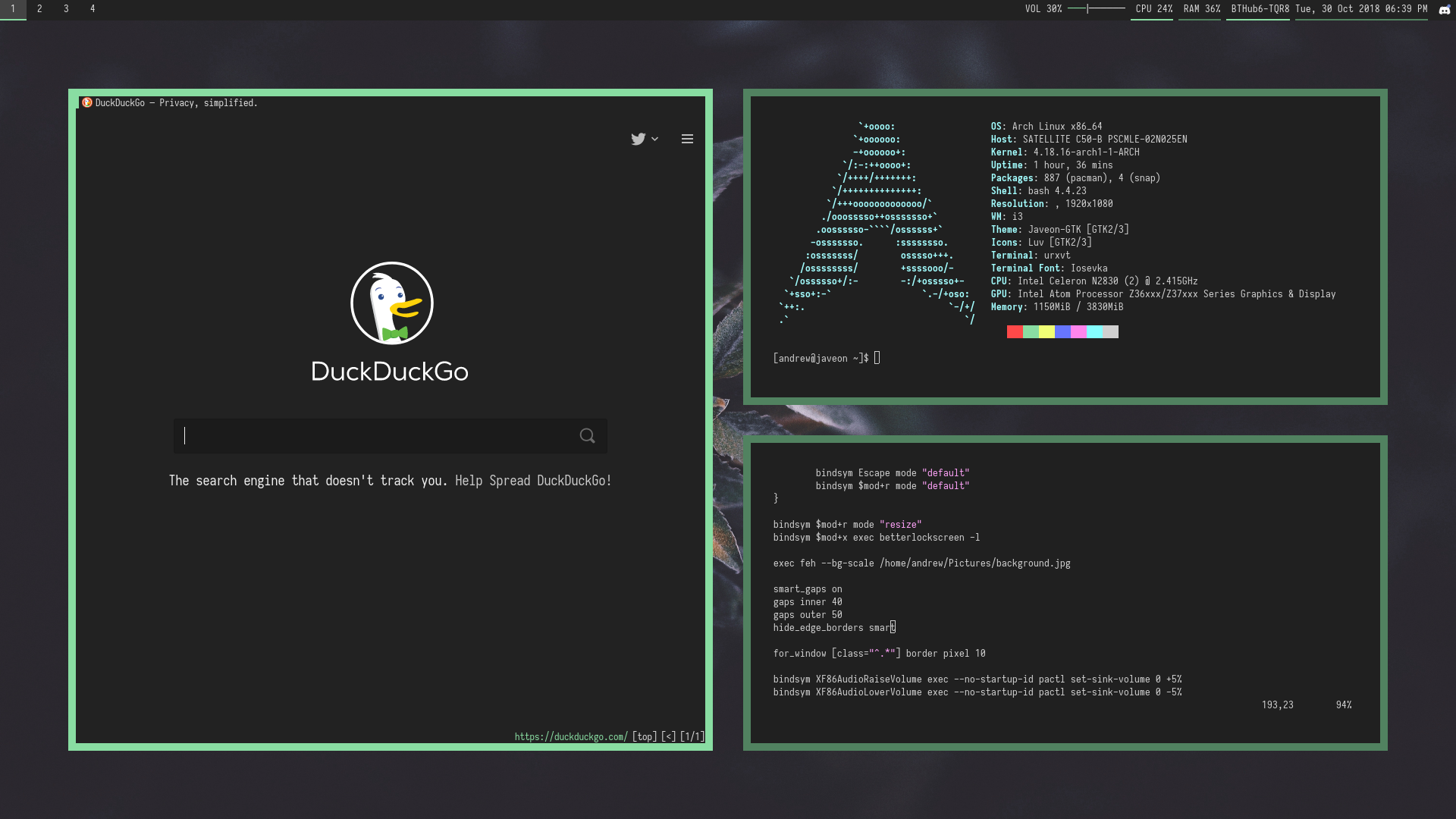Click the 'Uptime: 1 hour, 36 mins' line
1456x819 pixels.
point(1052,165)
